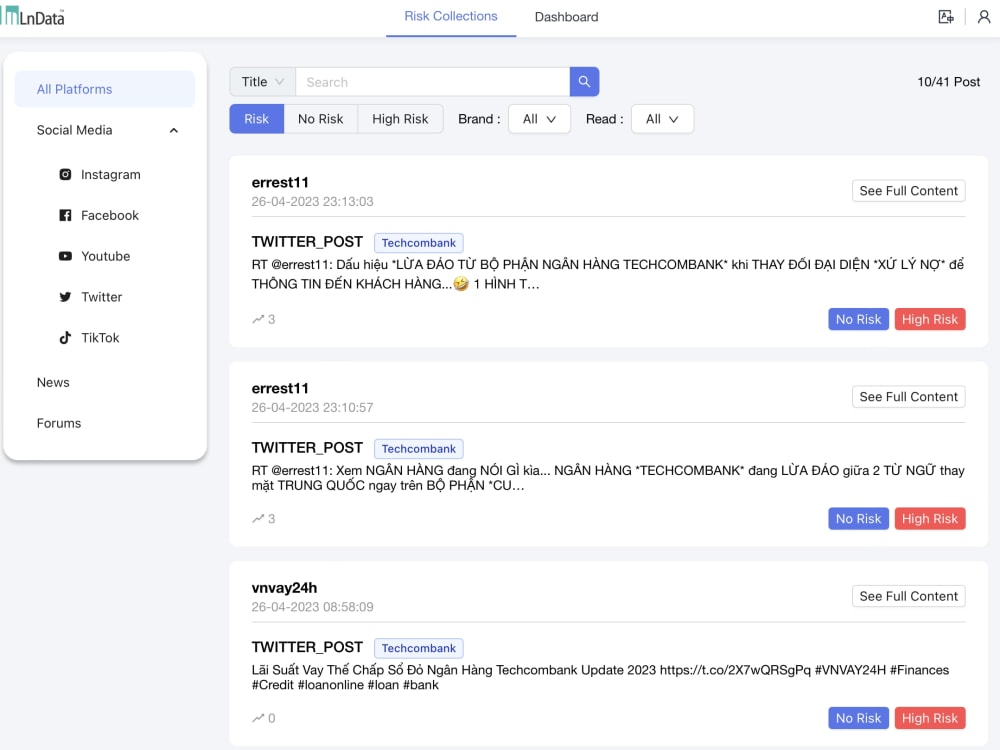Screen dimensions: 1000x750
Task: Switch to the Risk Collections tab
Action: tap(451, 17)
